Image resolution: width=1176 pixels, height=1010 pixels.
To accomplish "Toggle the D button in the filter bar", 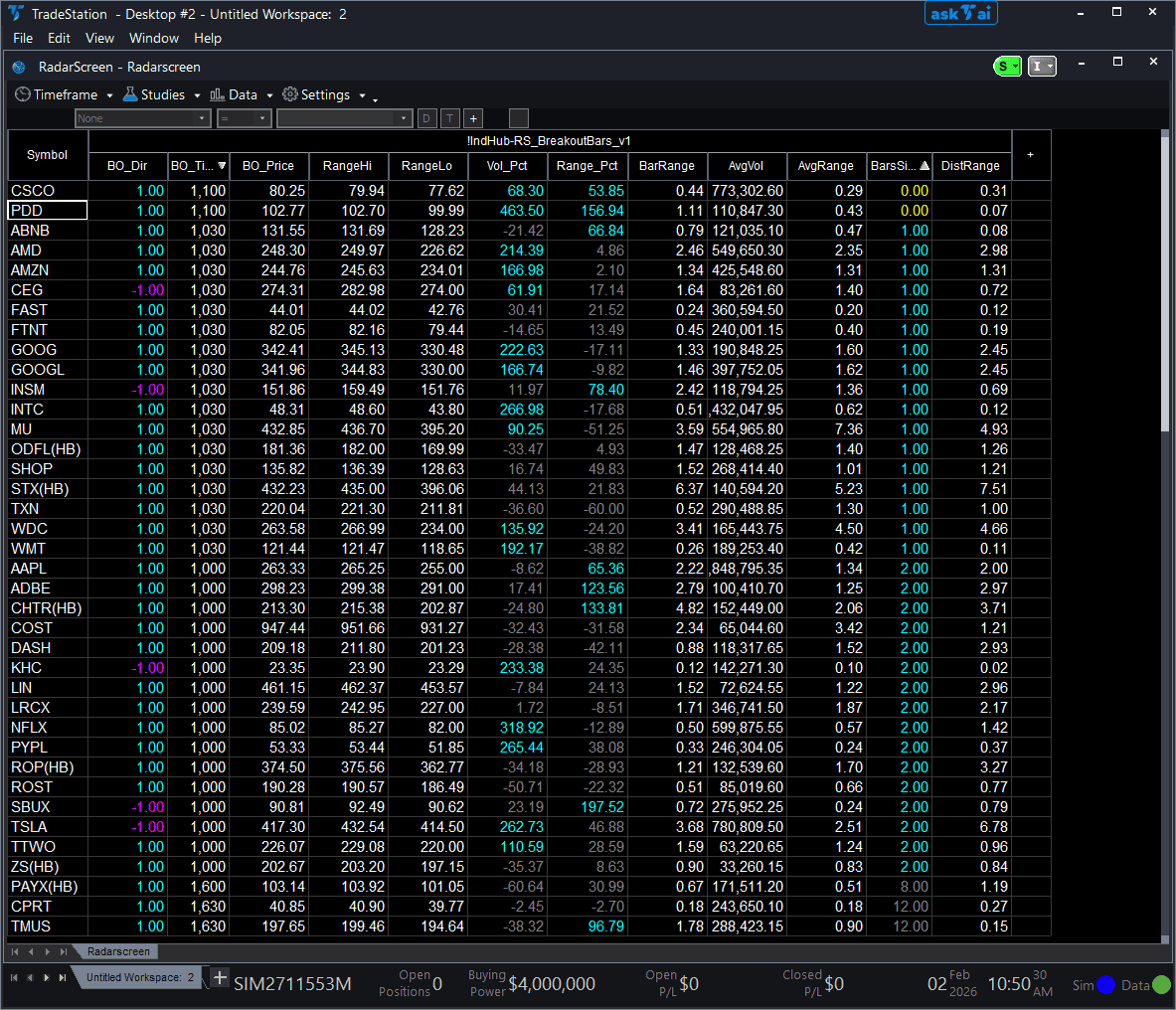I will (426, 117).
